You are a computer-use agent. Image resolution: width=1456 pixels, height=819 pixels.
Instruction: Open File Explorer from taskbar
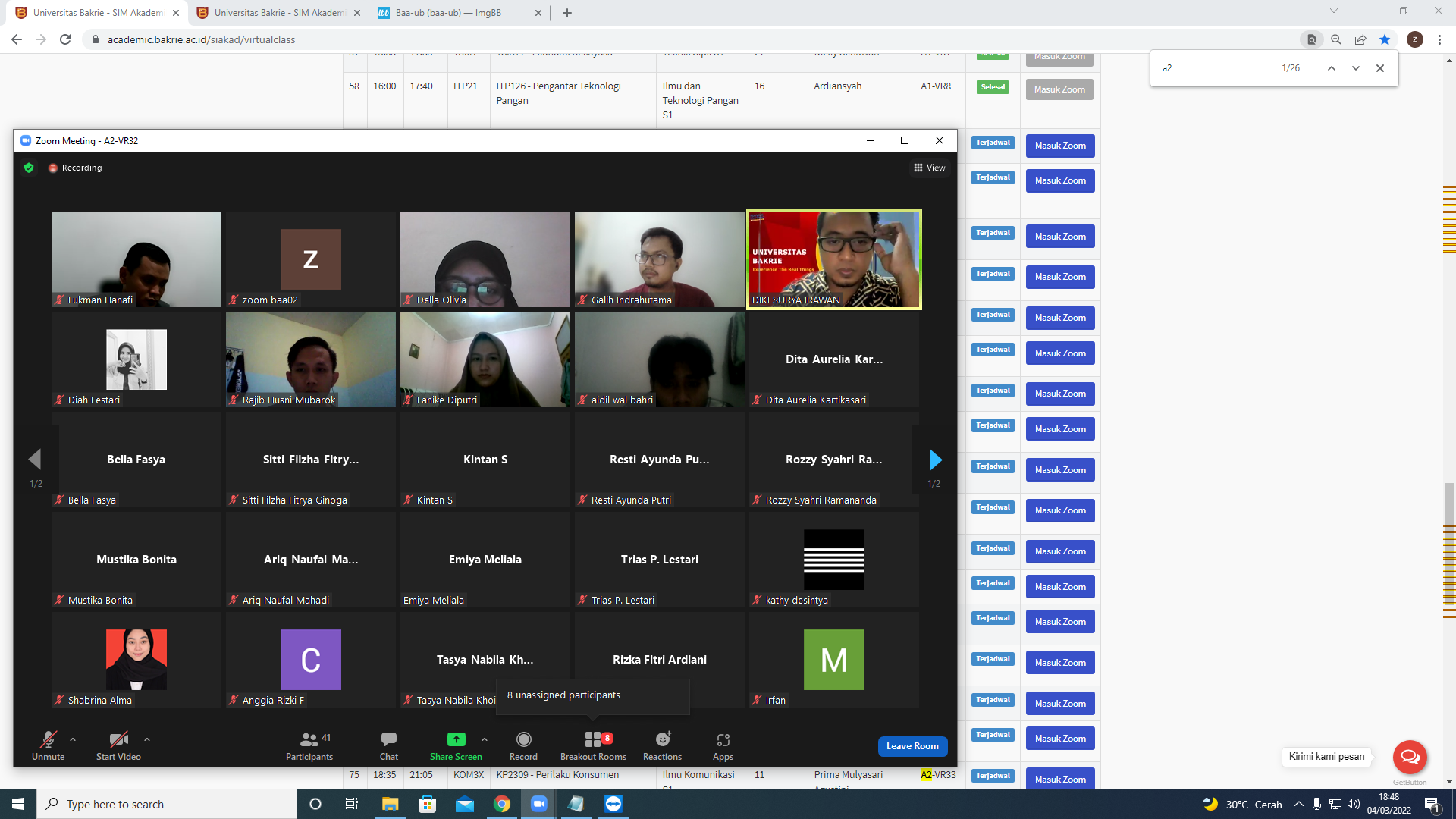390,804
